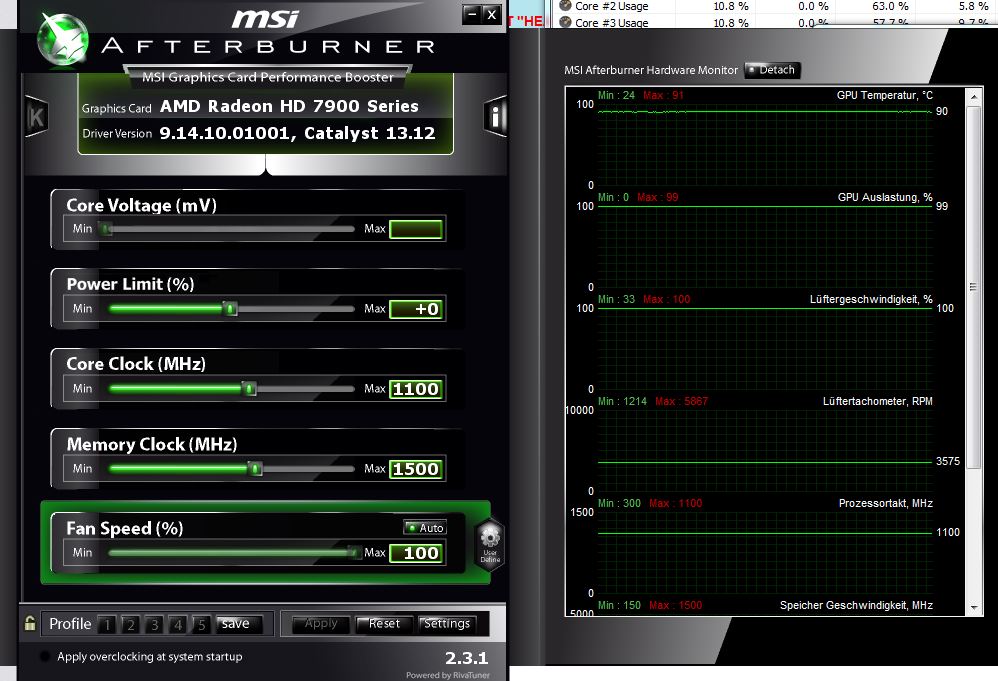Image resolution: width=998 pixels, height=681 pixels.
Task: Open the information i side button
Action: (x=495, y=116)
